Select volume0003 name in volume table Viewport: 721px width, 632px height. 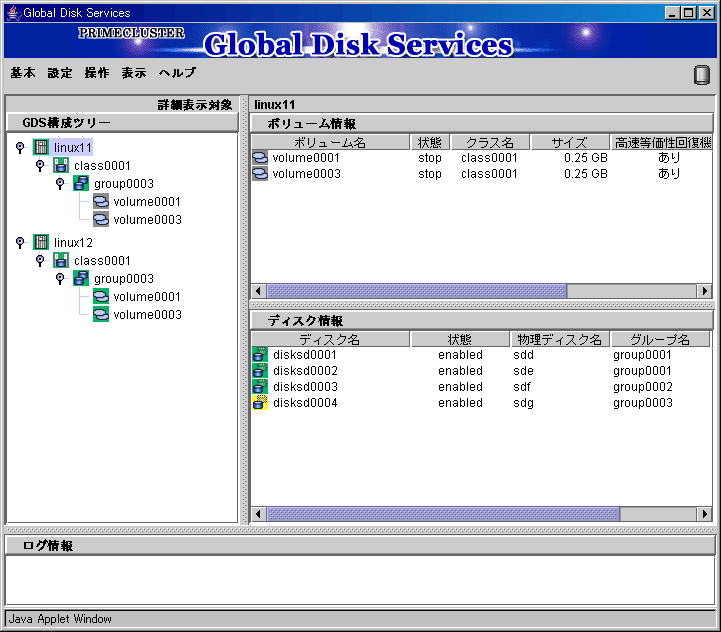coord(306,174)
